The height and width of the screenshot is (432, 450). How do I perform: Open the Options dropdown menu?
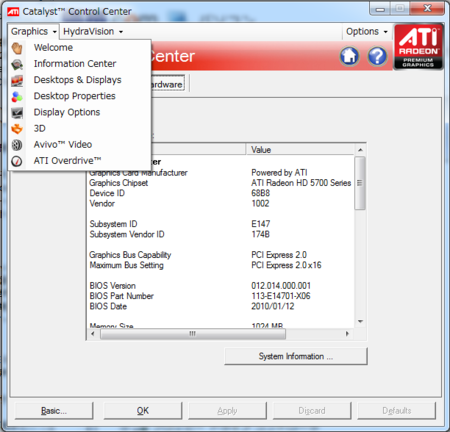(367, 32)
